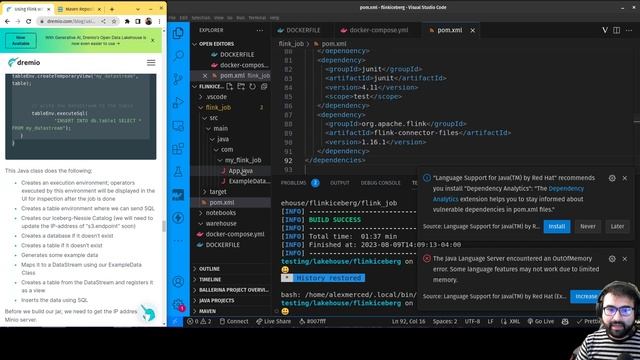
Task: Open Dremio site hamburger menu in Chrome
Action: tap(151, 62)
